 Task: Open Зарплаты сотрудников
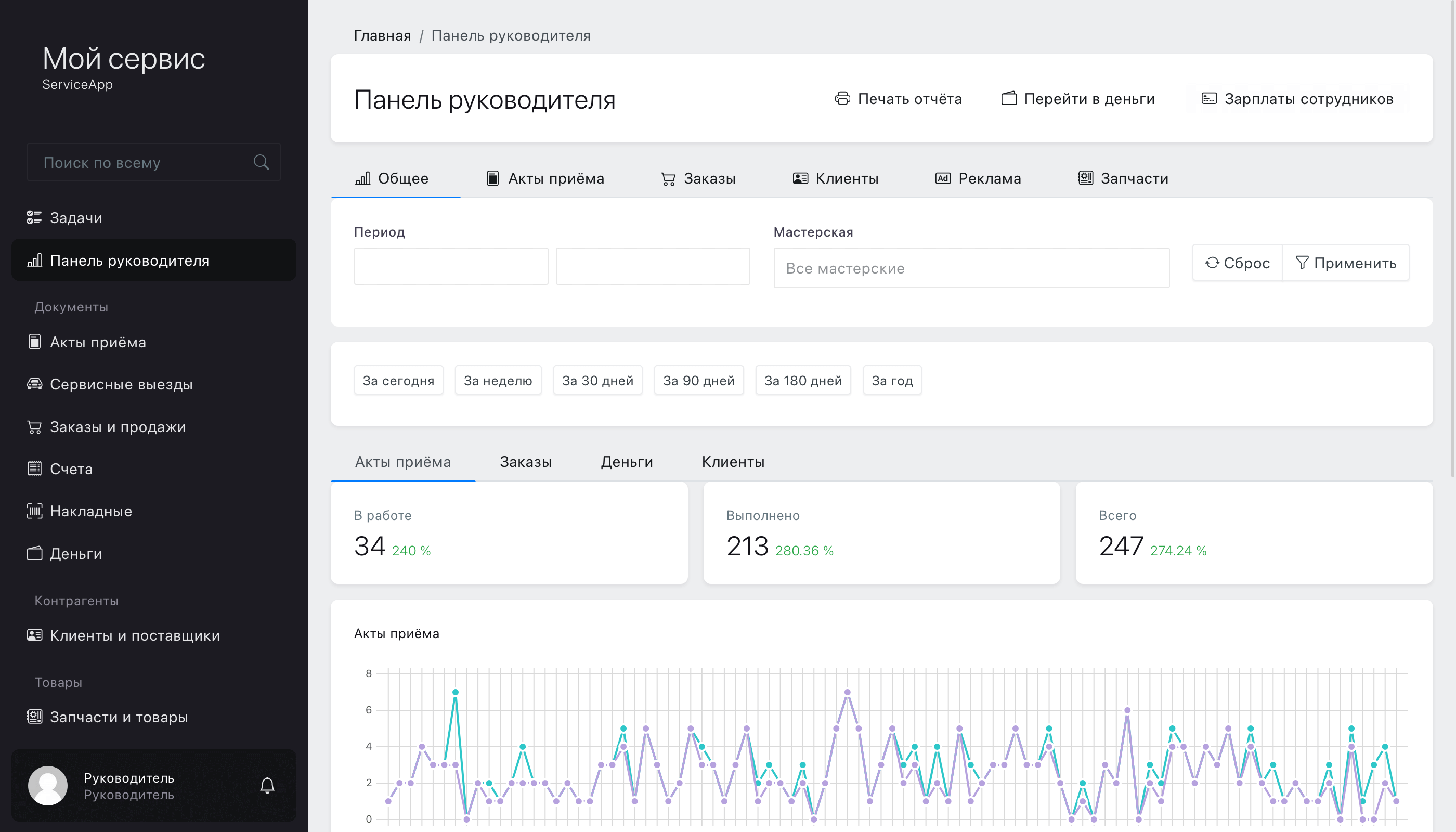coord(1297,98)
